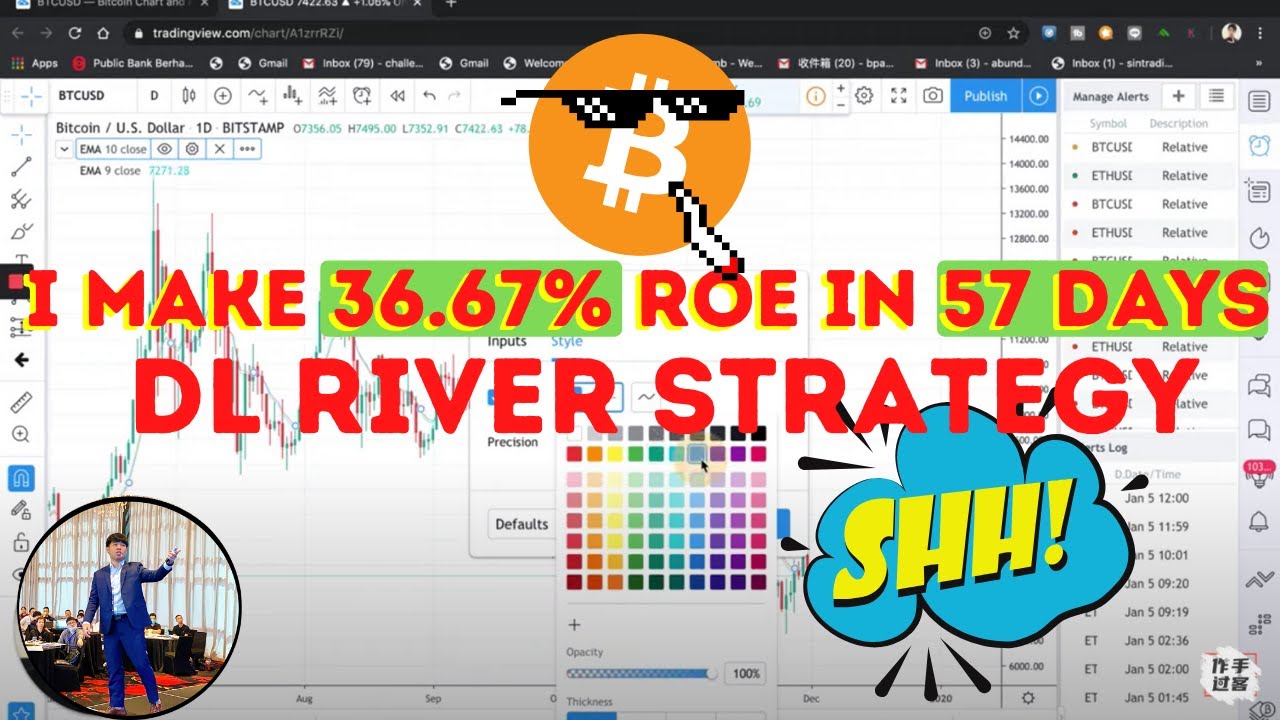
Task: Open the Chrome three-dot menu
Action: pyautogui.click(x=1260, y=33)
